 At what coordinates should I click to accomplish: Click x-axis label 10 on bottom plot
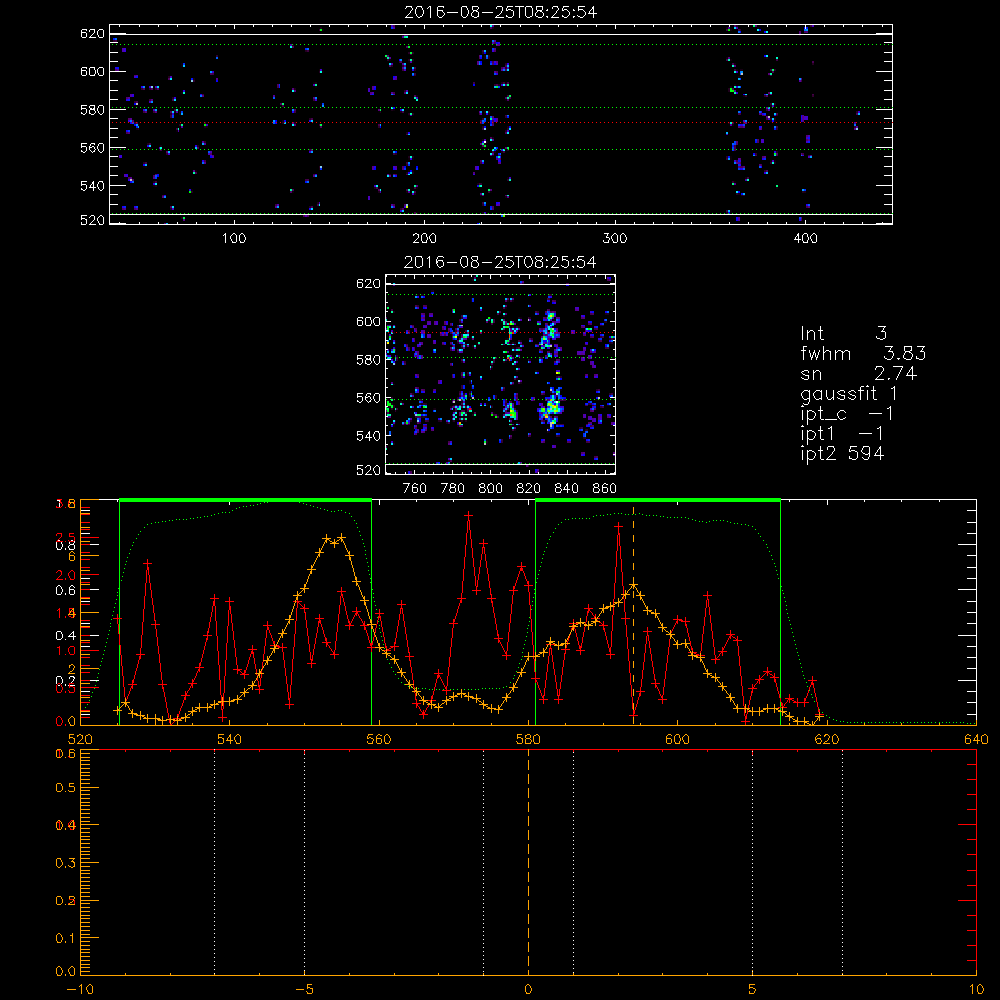[976, 990]
